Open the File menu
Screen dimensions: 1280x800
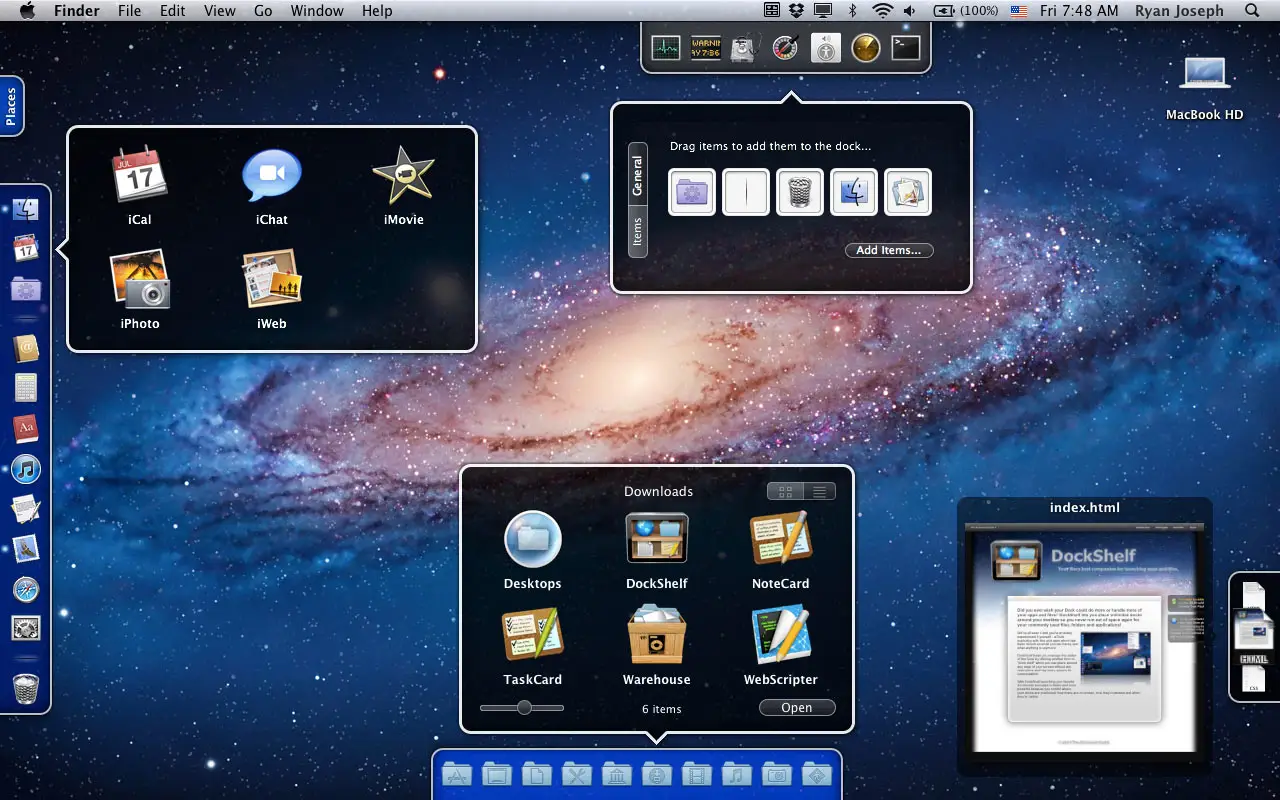pyautogui.click(x=129, y=10)
